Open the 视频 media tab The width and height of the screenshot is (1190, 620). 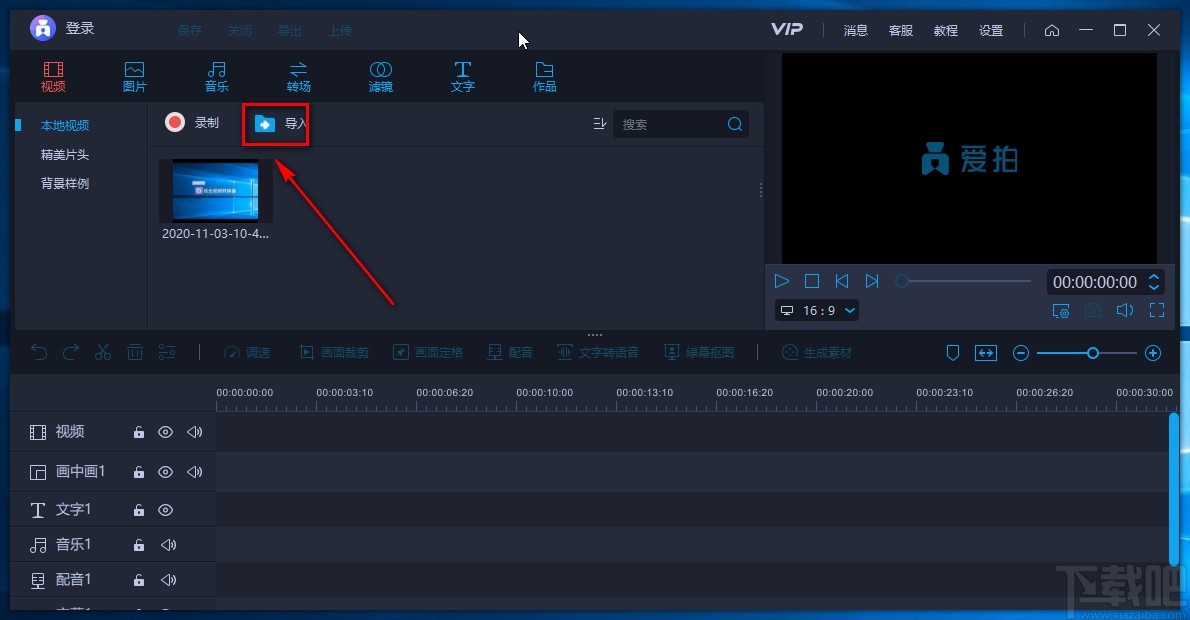(53, 77)
